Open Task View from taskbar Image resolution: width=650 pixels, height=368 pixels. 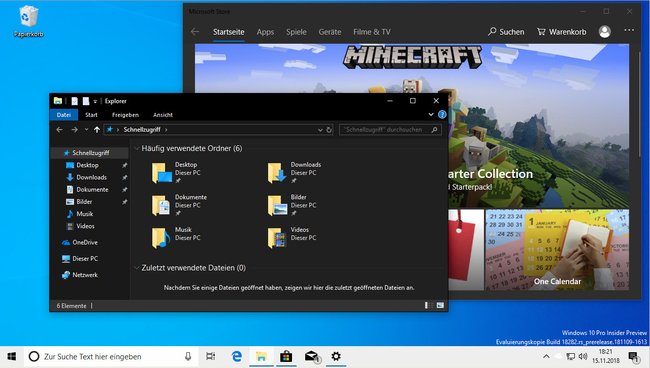(x=211, y=356)
